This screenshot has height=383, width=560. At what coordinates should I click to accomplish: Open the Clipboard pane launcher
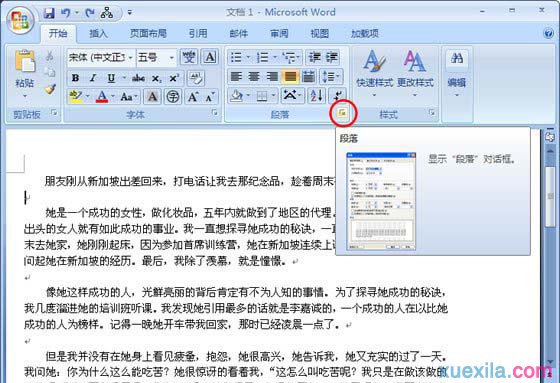(54, 113)
